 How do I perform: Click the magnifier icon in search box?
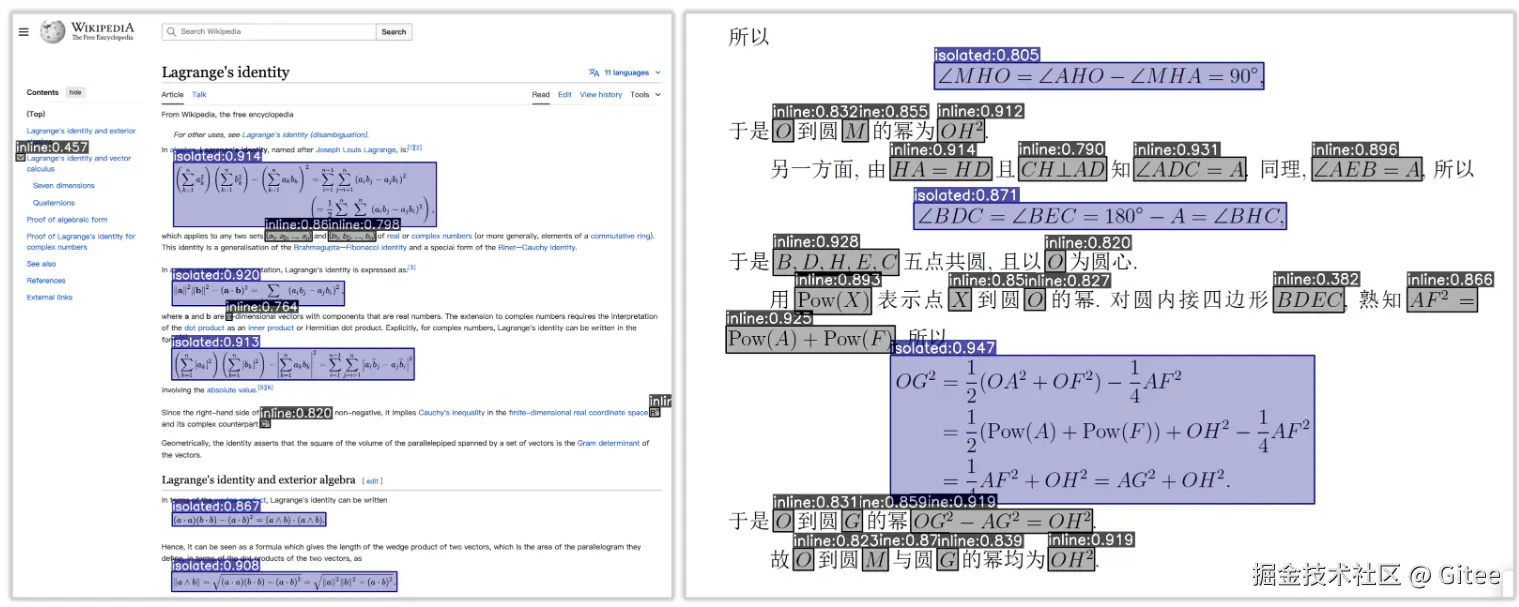point(172,32)
